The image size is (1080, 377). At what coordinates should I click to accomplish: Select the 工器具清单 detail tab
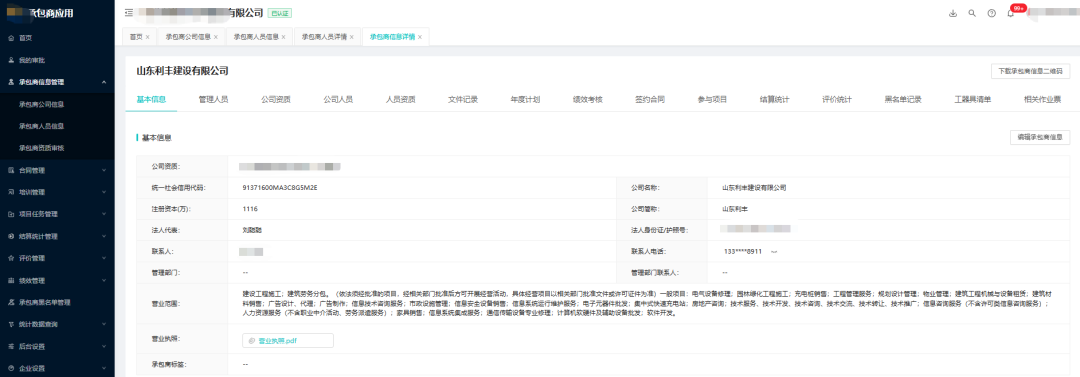click(973, 99)
